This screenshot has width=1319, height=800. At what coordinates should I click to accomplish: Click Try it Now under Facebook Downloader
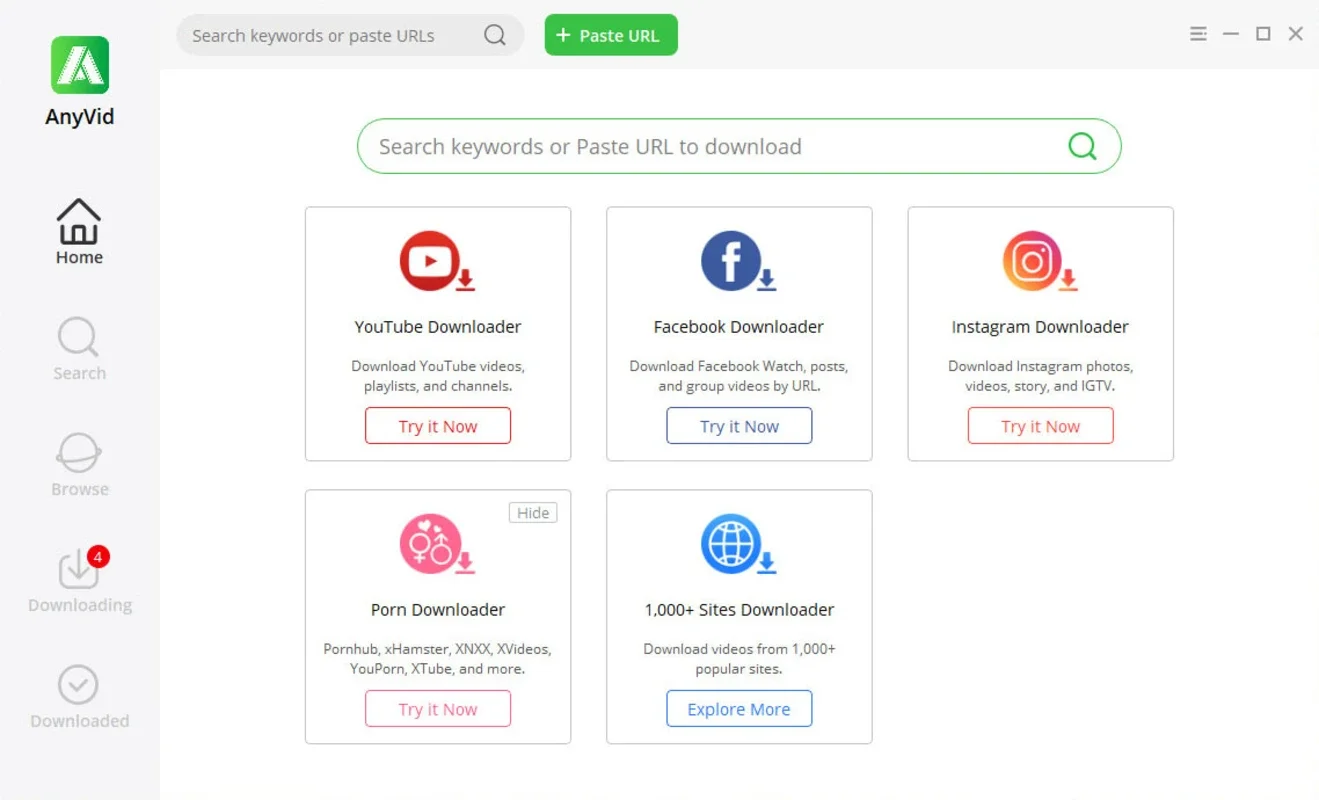pyautogui.click(x=739, y=426)
